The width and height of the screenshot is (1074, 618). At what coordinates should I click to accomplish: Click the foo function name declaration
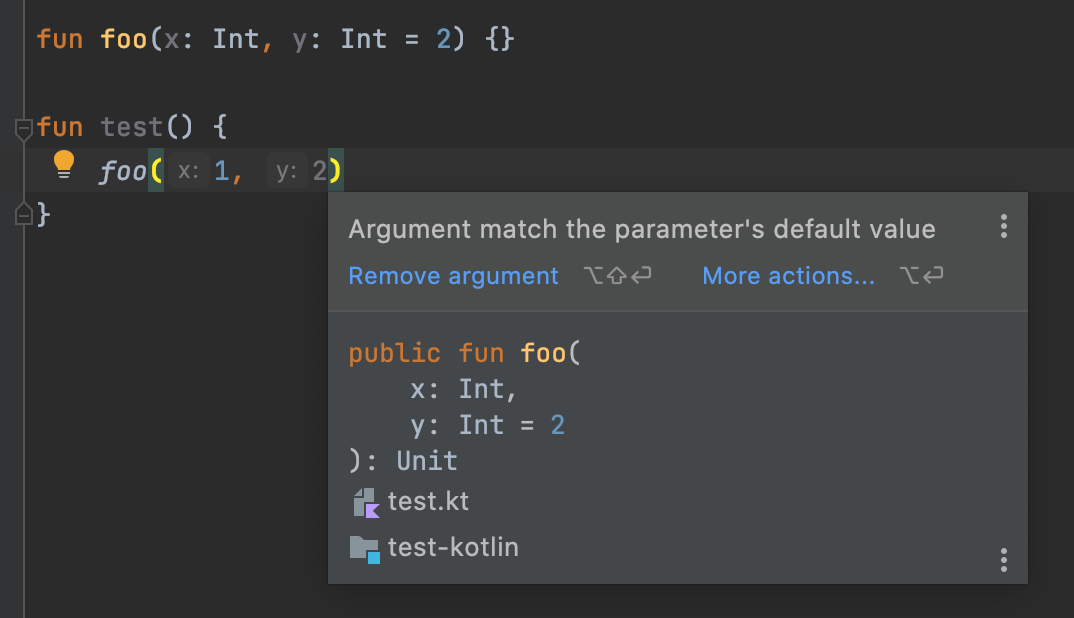click(x=124, y=39)
